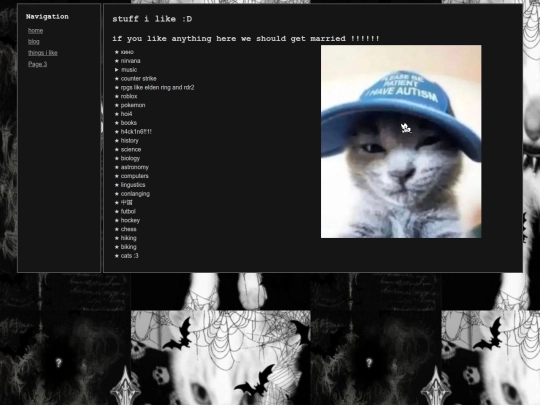The width and height of the screenshot is (540, 405).
Task: Select the 中国 list entry
Action: pos(126,202)
